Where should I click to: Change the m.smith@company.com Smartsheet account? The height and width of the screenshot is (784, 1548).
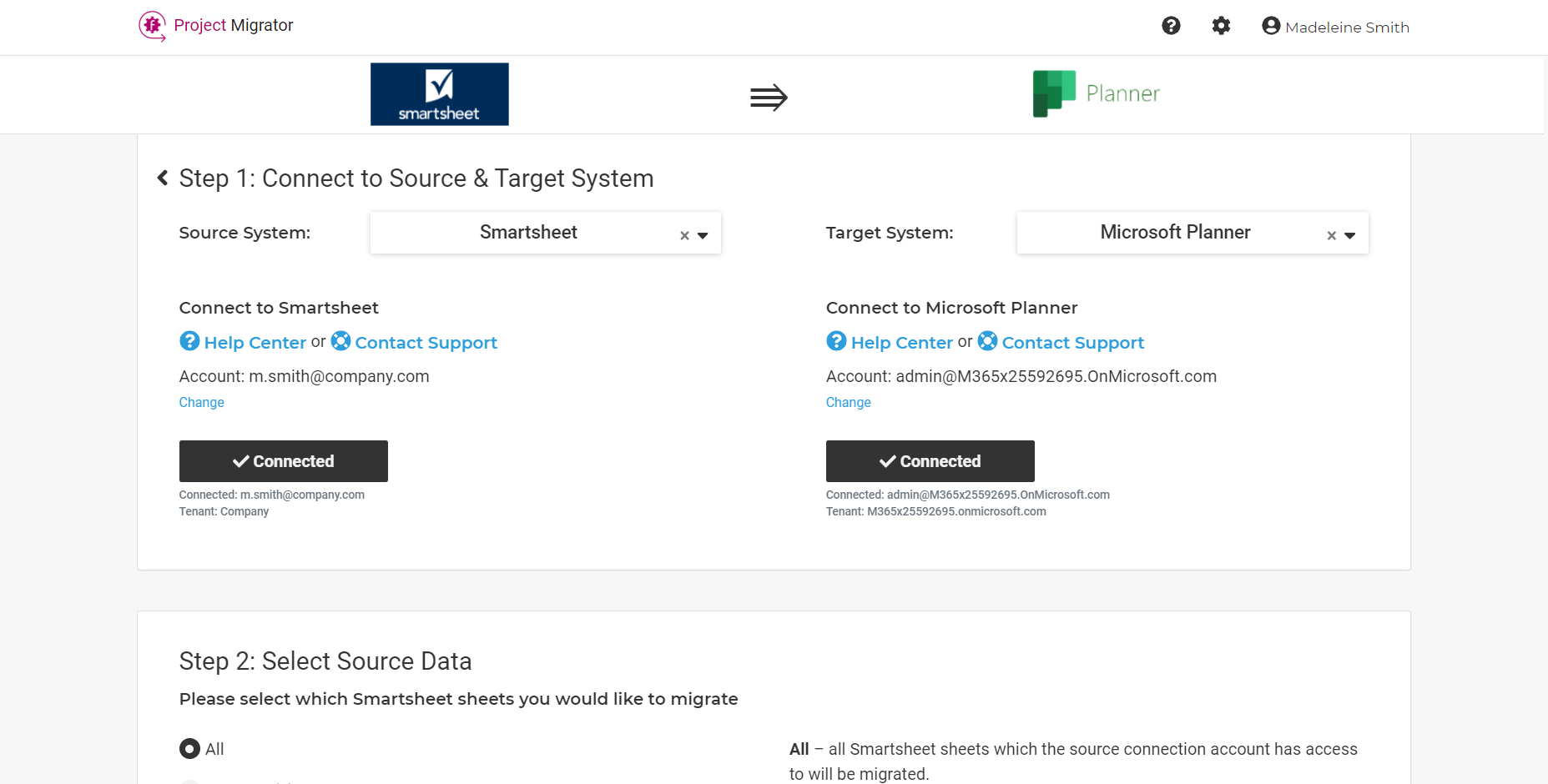point(201,402)
